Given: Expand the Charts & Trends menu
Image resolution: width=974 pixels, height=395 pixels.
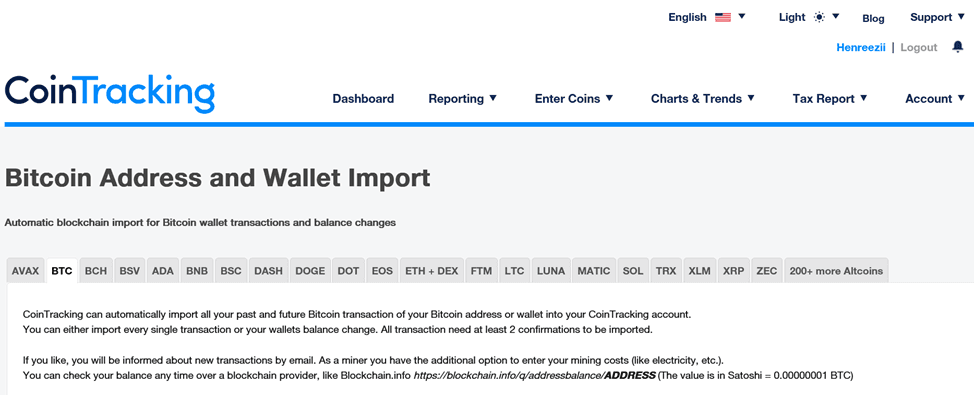Looking at the screenshot, I should (x=703, y=98).
